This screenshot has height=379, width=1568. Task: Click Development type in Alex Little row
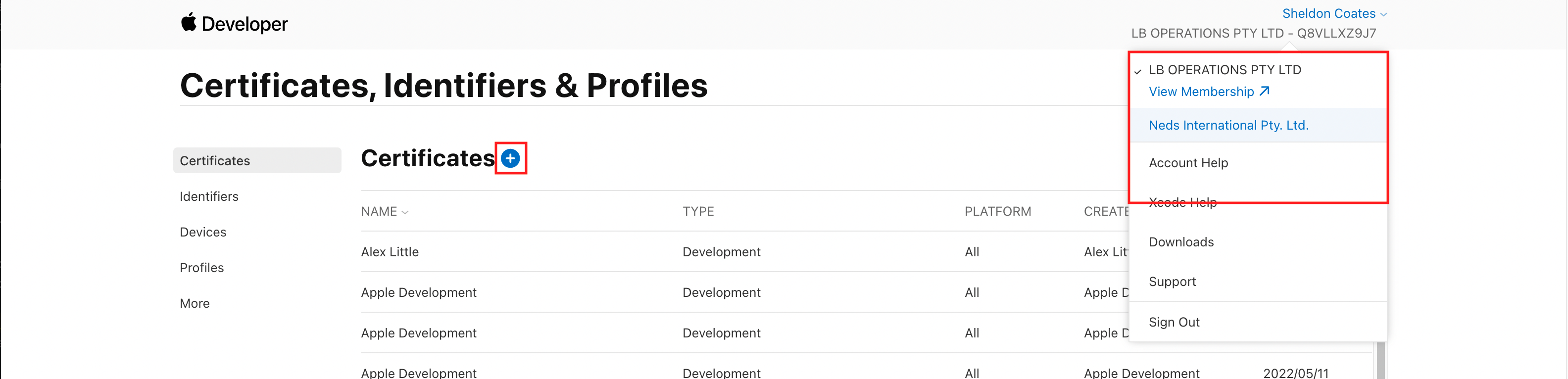(x=721, y=252)
